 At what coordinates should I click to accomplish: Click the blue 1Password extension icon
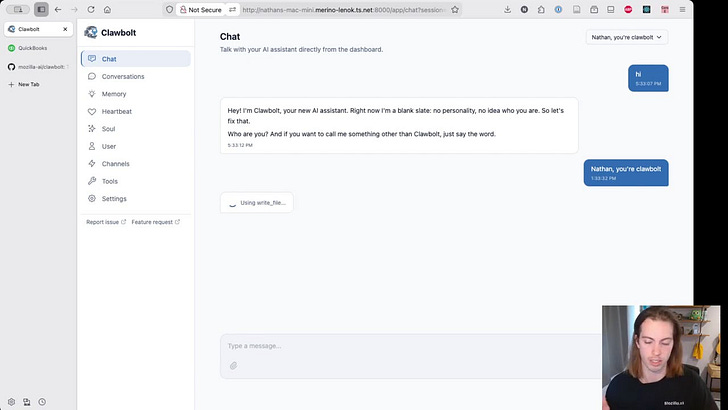(559, 9)
